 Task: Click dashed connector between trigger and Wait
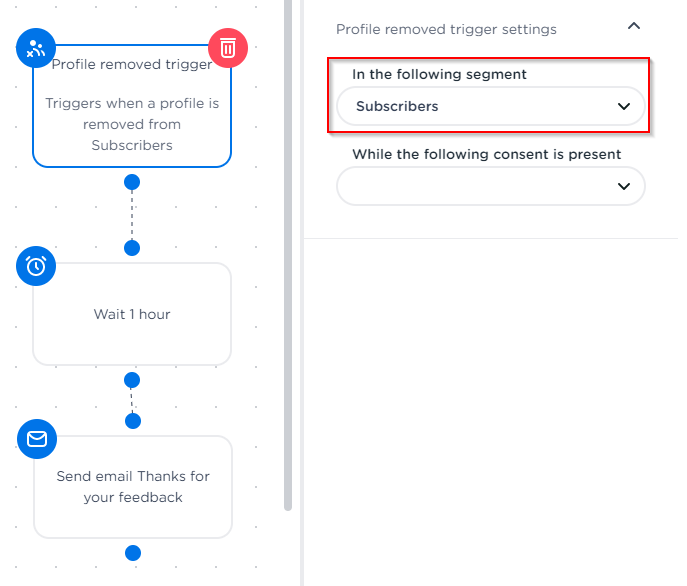point(131,215)
